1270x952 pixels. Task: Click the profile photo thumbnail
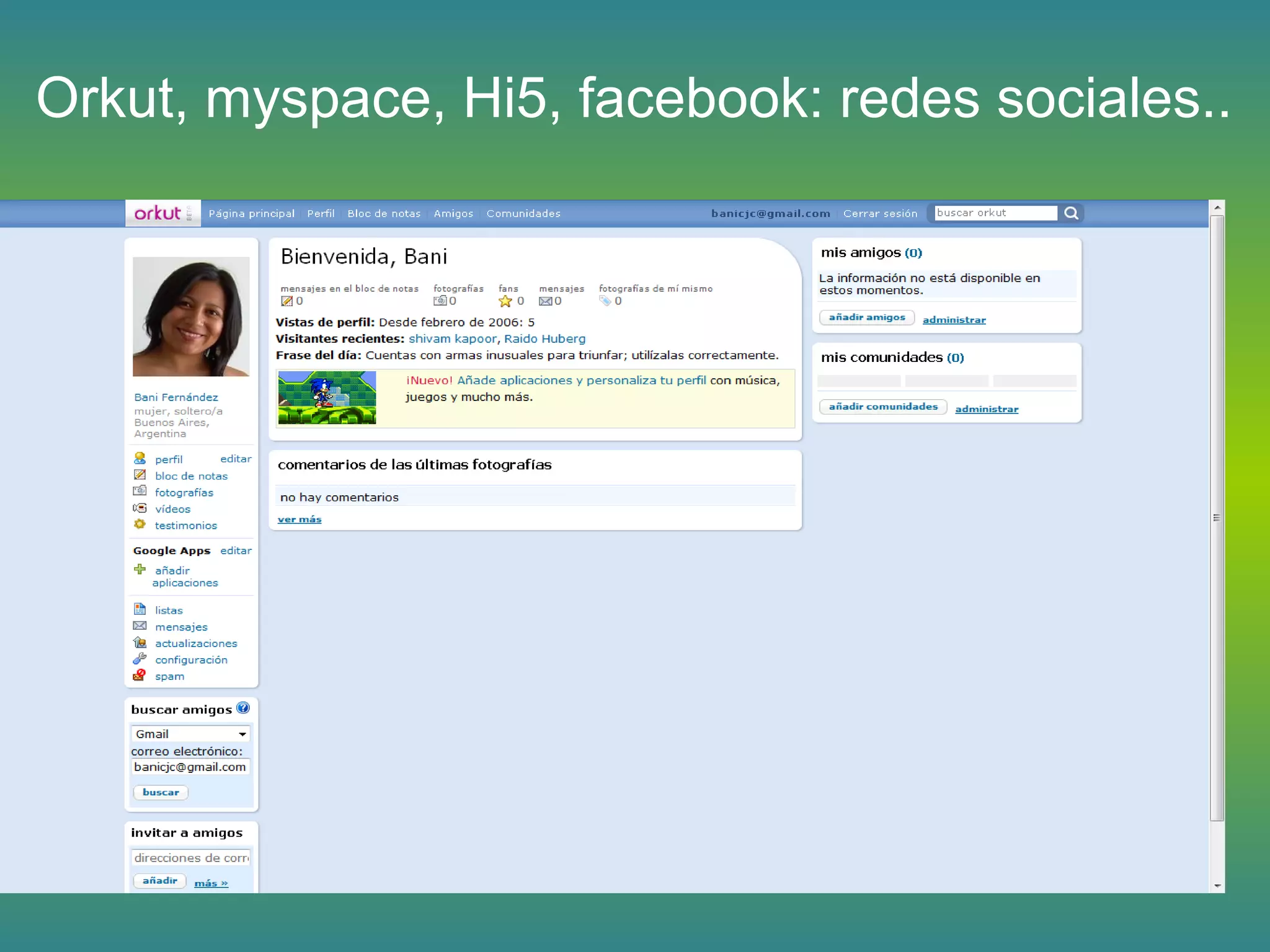pos(191,316)
